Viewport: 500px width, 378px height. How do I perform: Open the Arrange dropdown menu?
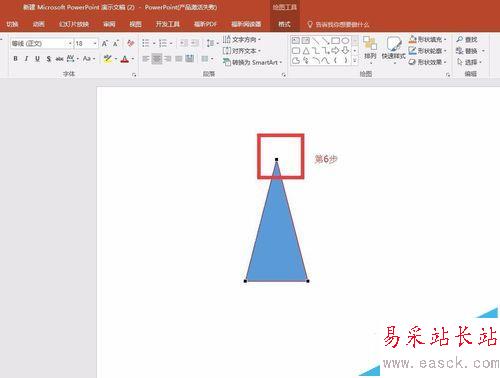370,50
